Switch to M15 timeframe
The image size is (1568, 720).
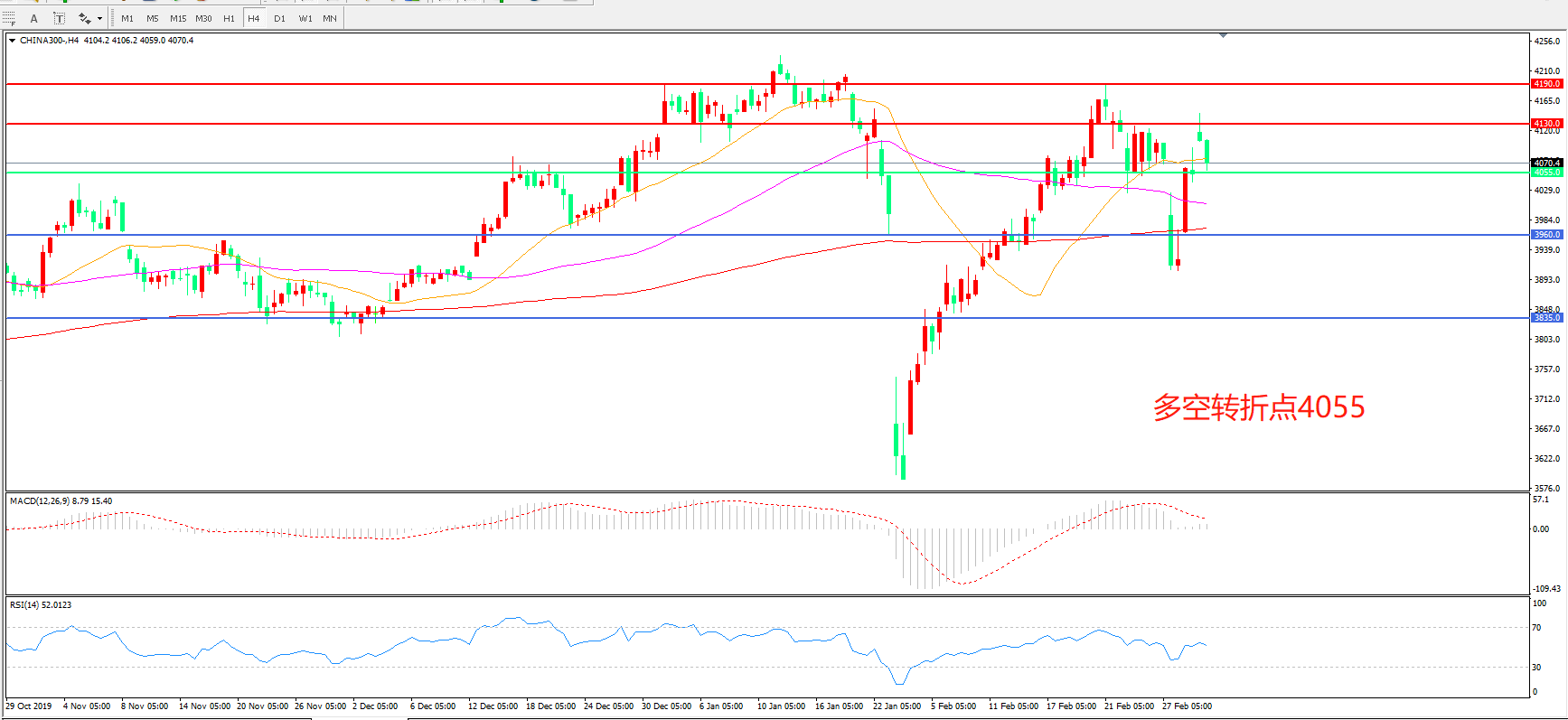(178, 18)
